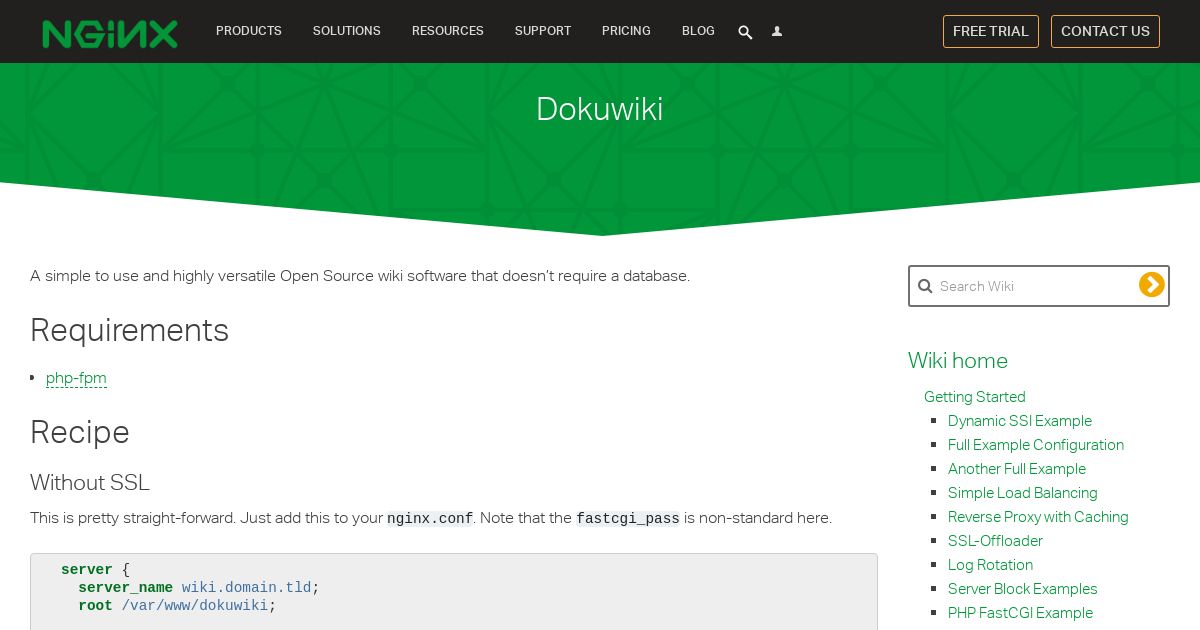
Task: Follow the php-fpm requirement link
Action: tap(76, 378)
